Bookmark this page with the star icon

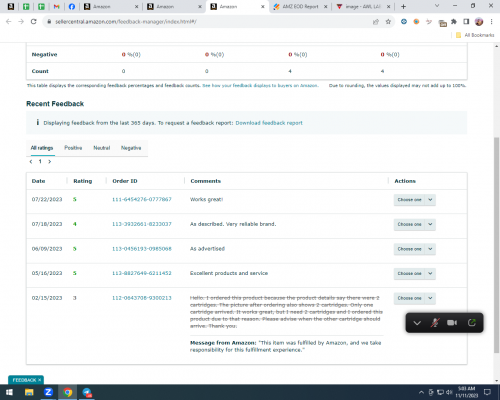coord(388,22)
